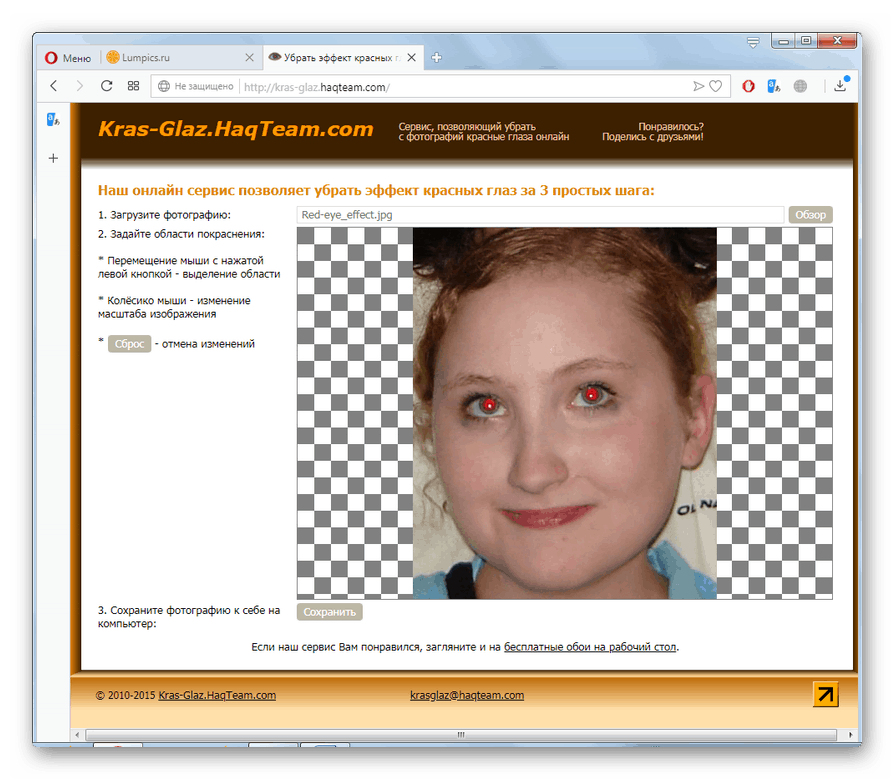Click the Не защищено security badge
This screenshot has height=780, width=895.
(x=196, y=86)
